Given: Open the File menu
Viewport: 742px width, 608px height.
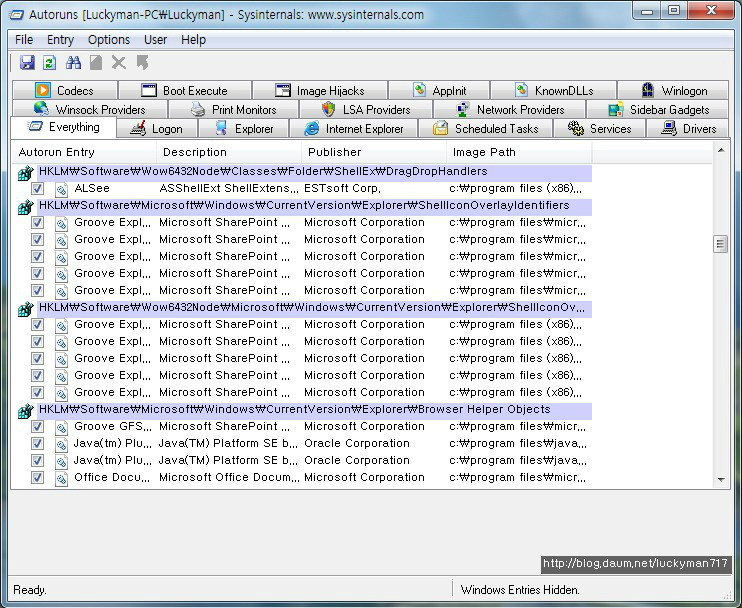Looking at the screenshot, I should [x=24, y=40].
